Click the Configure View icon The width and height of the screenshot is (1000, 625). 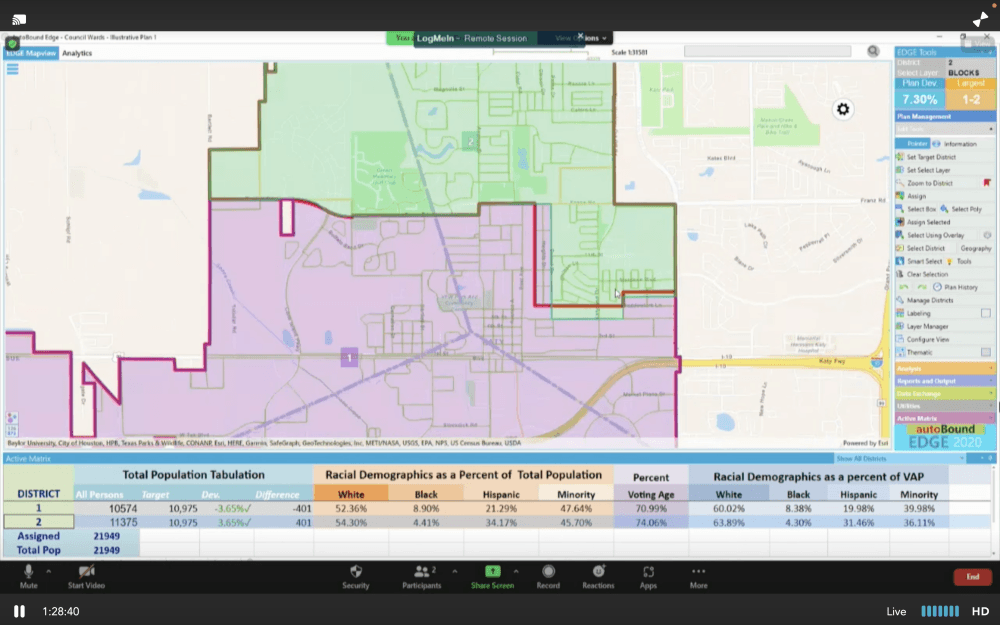coord(900,339)
